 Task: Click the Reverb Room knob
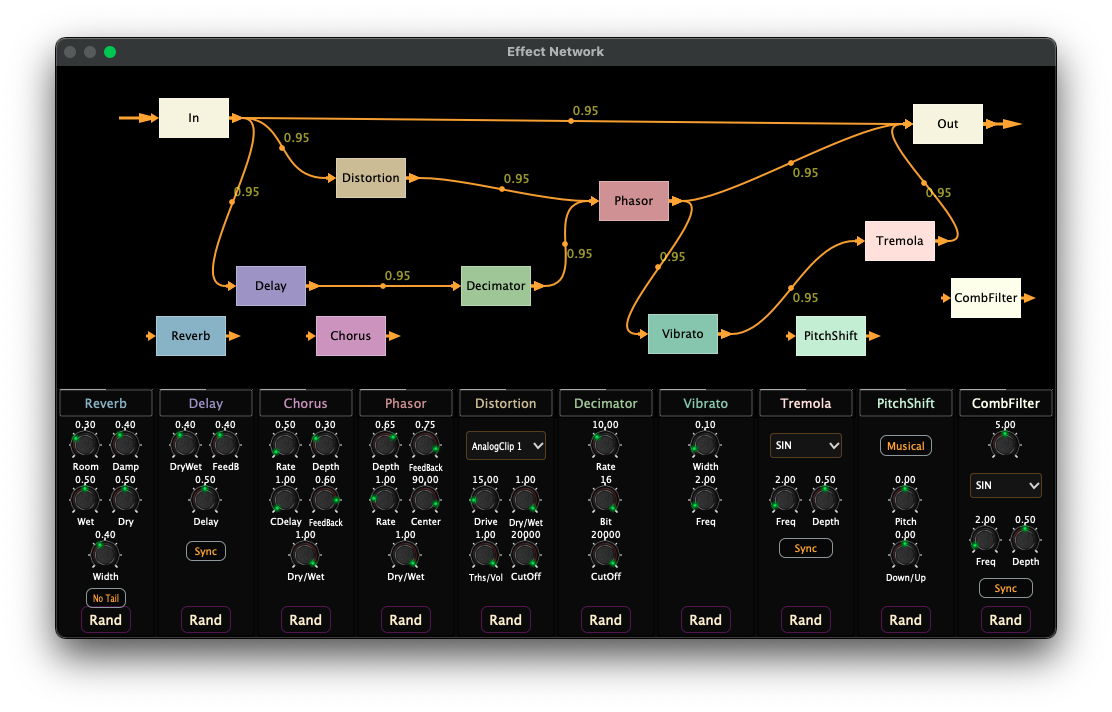coord(85,445)
